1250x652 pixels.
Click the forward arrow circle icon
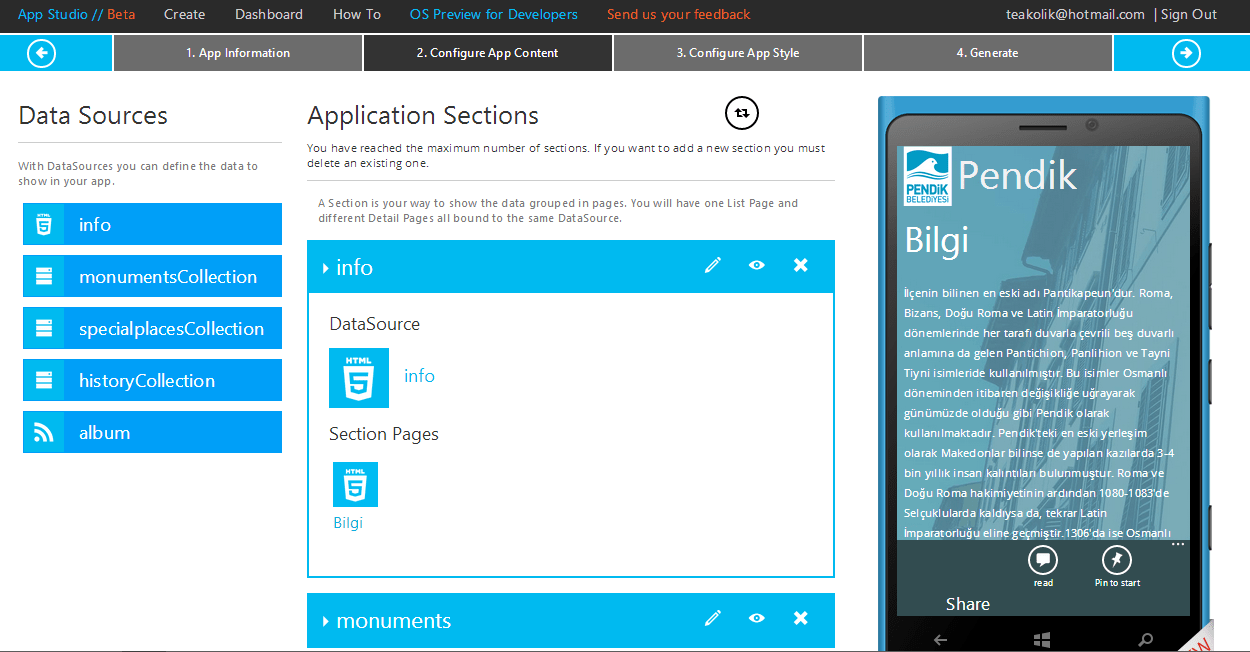(1186, 53)
